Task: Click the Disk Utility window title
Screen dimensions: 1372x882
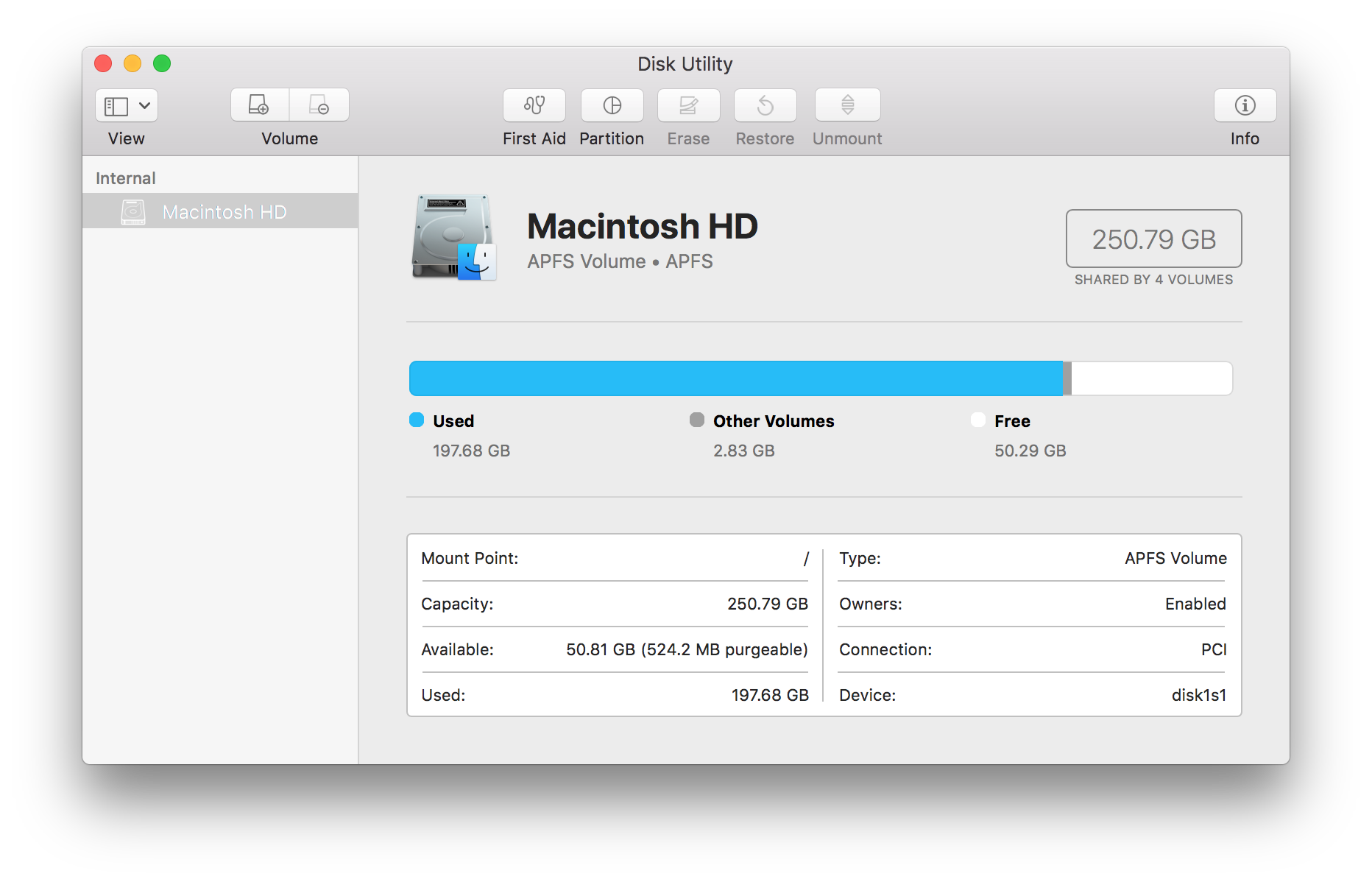Action: tap(685, 64)
